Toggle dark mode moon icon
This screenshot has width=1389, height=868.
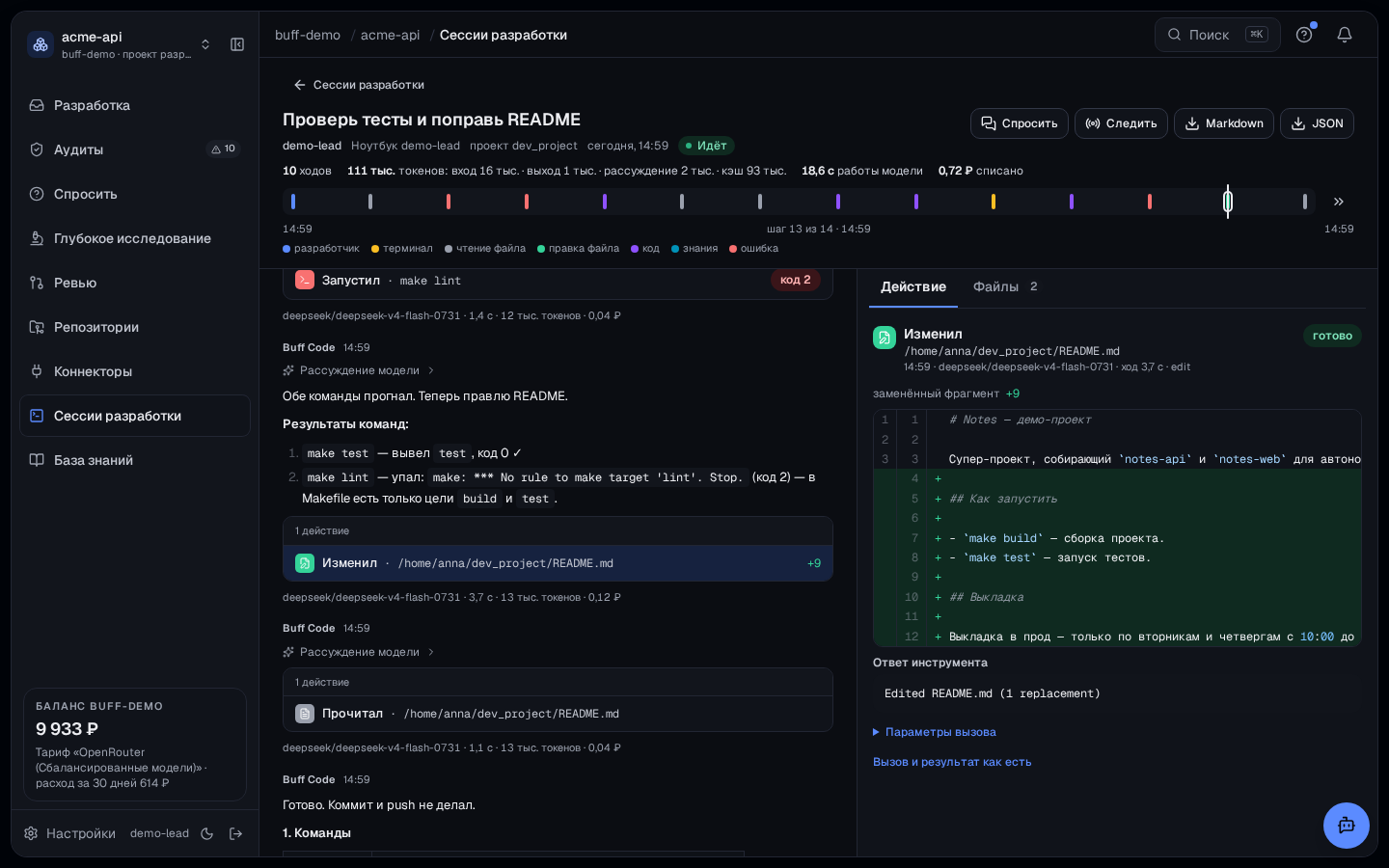206,833
